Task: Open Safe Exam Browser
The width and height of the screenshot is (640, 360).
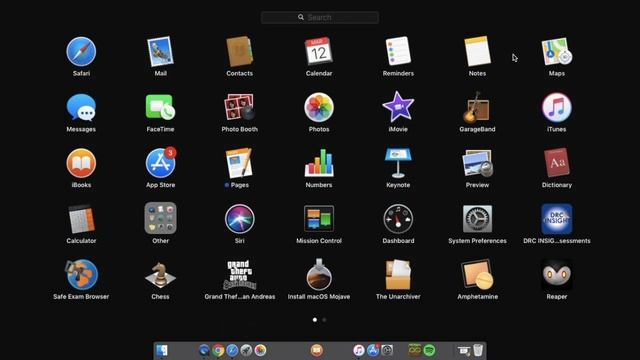Action: coord(81,275)
